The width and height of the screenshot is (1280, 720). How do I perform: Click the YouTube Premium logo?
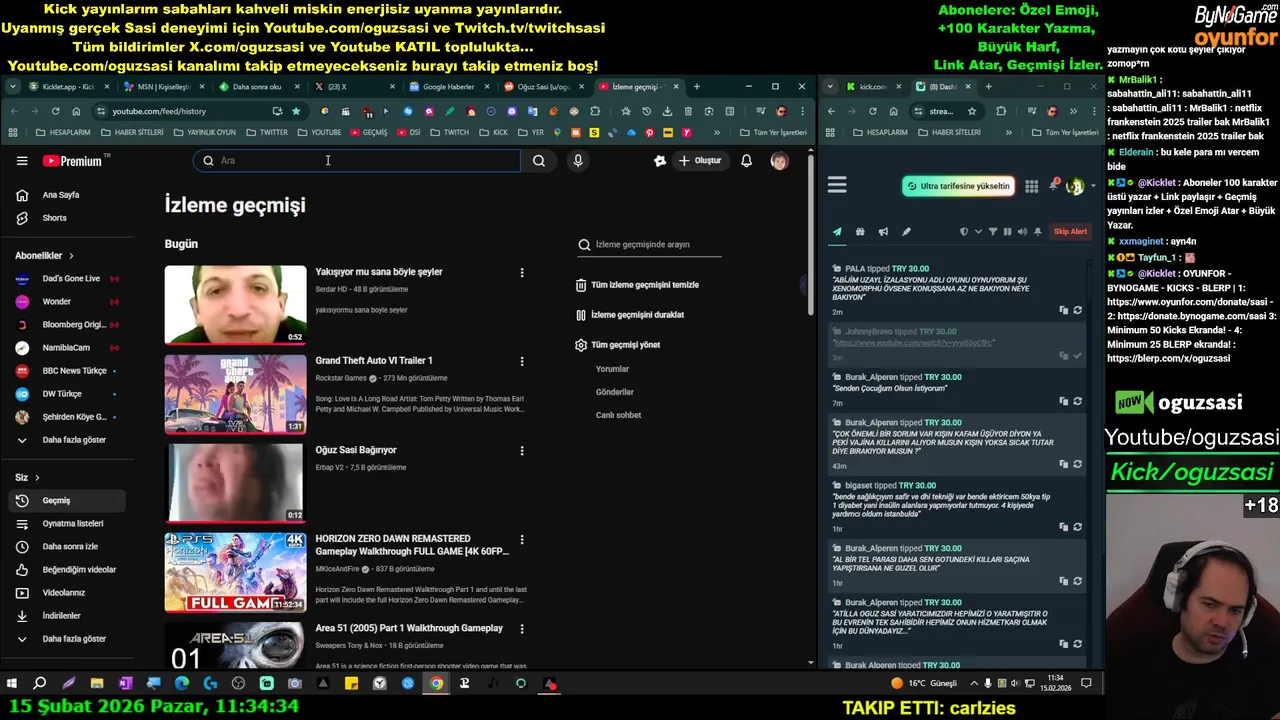tap(73, 161)
